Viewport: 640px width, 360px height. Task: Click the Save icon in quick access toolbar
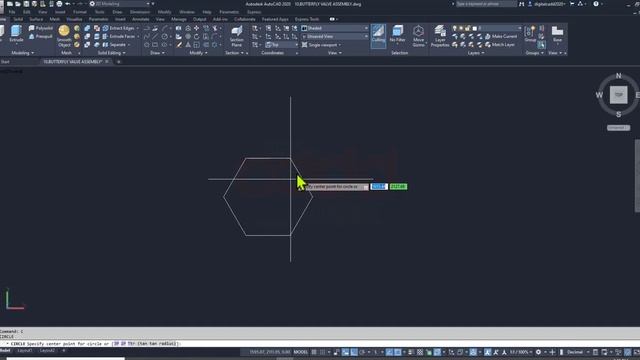point(26,4)
